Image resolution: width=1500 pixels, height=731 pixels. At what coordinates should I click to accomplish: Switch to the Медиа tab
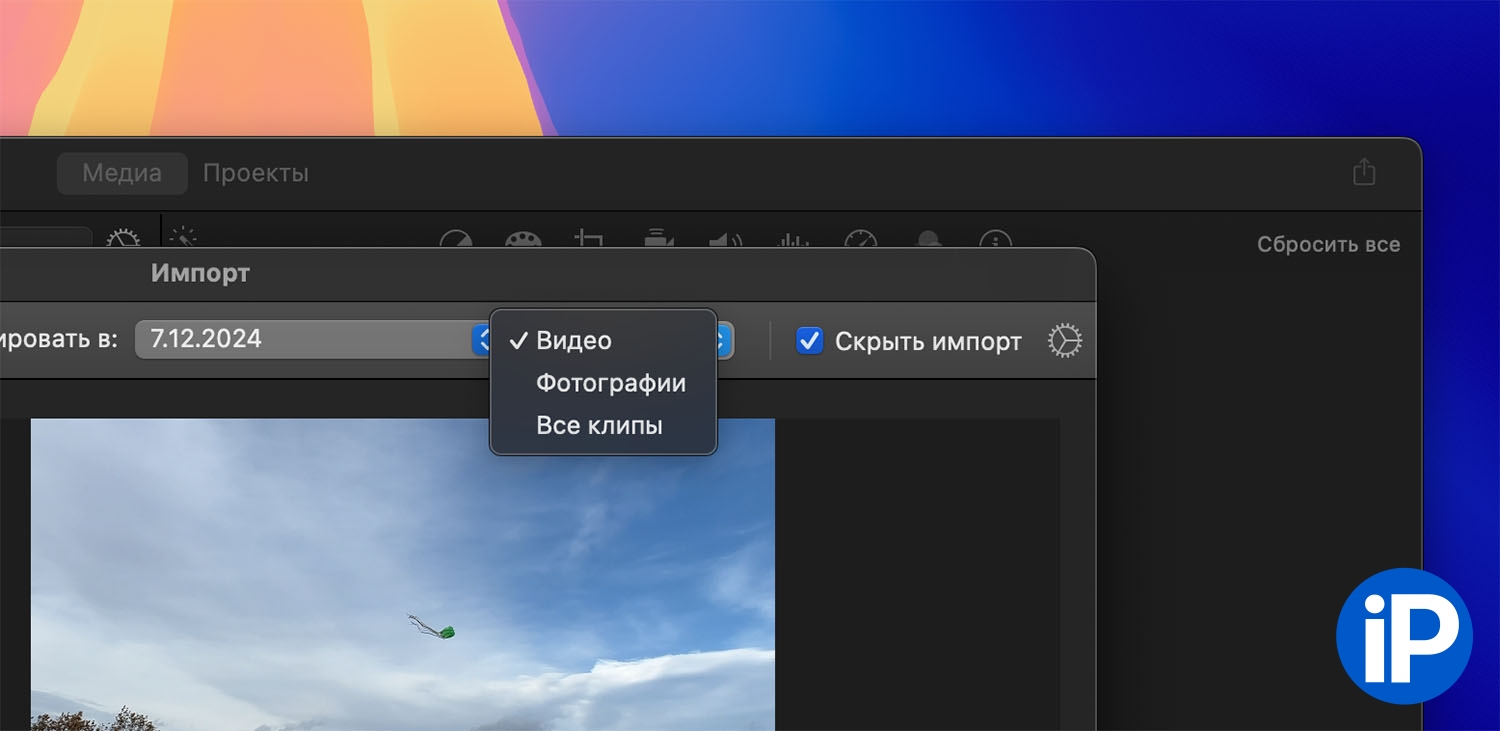pyautogui.click(x=122, y=173)
